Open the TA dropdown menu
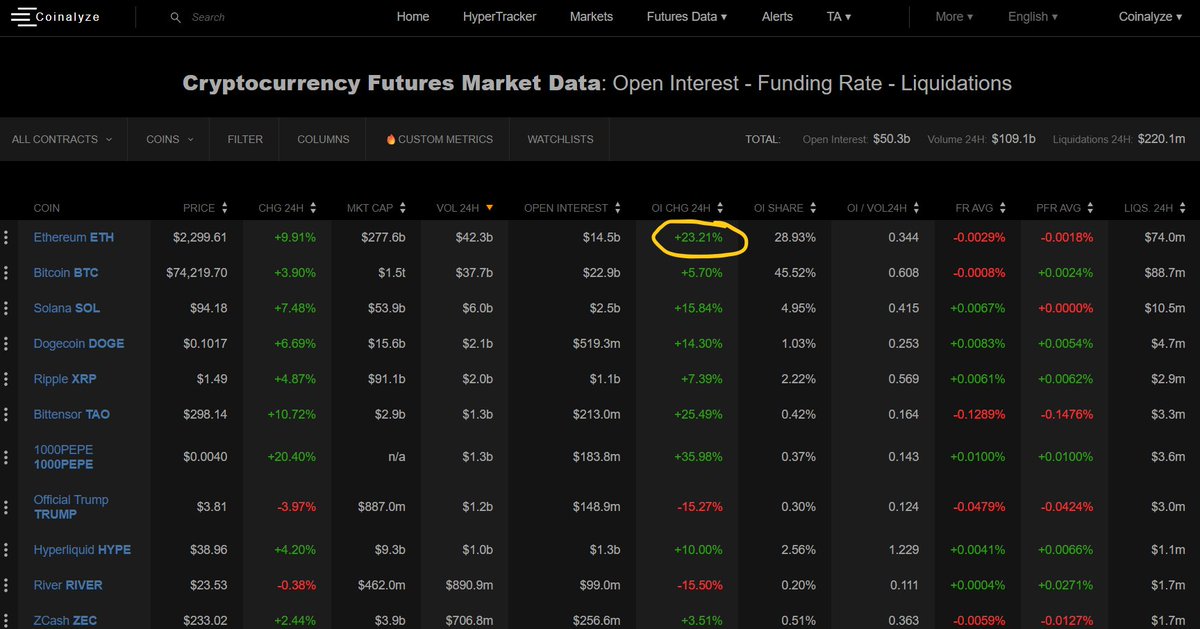Image resolution: width=1200 pixels, height=629 pixels. 839,17
